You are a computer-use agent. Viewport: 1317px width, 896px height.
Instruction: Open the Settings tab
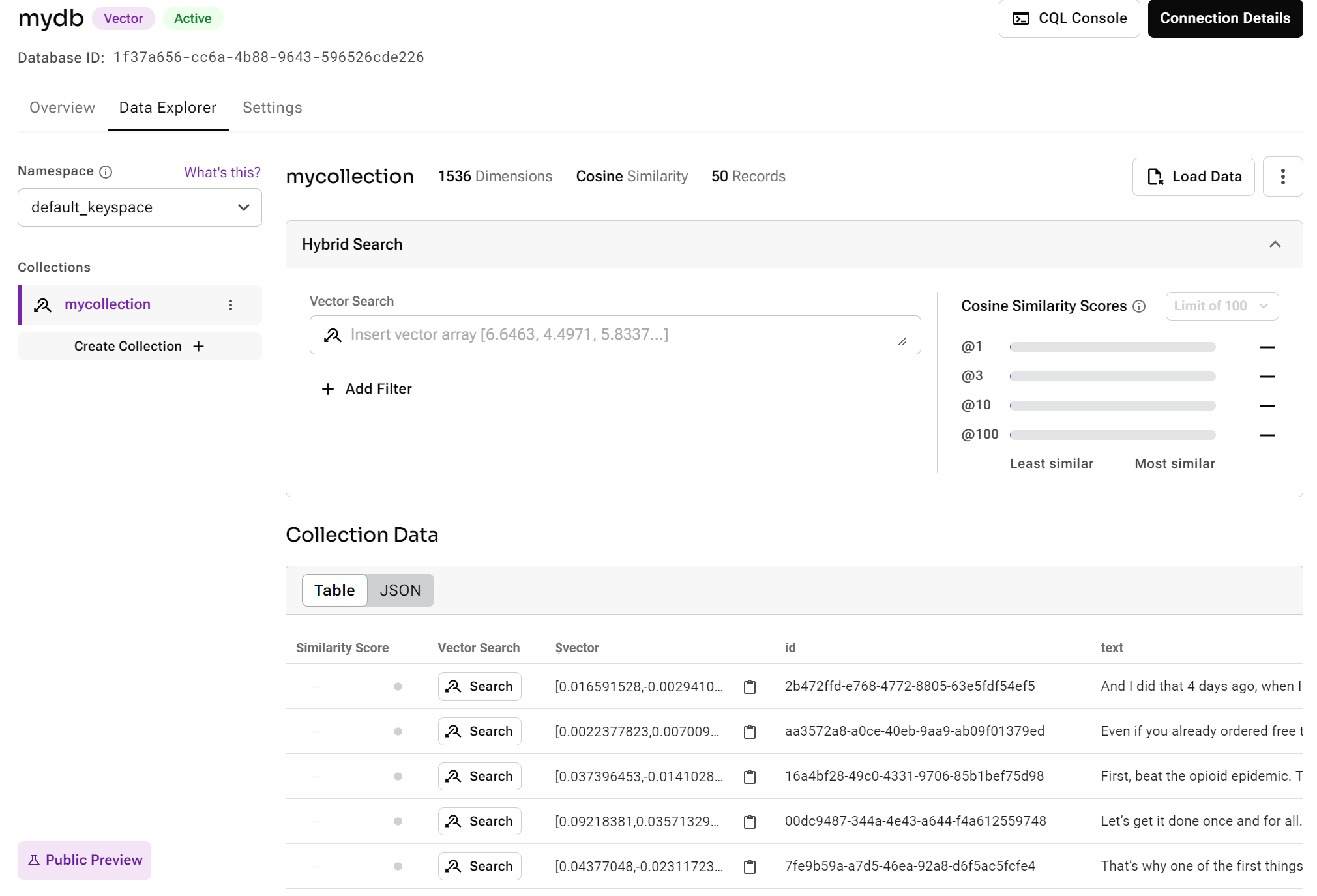point(272,108)
